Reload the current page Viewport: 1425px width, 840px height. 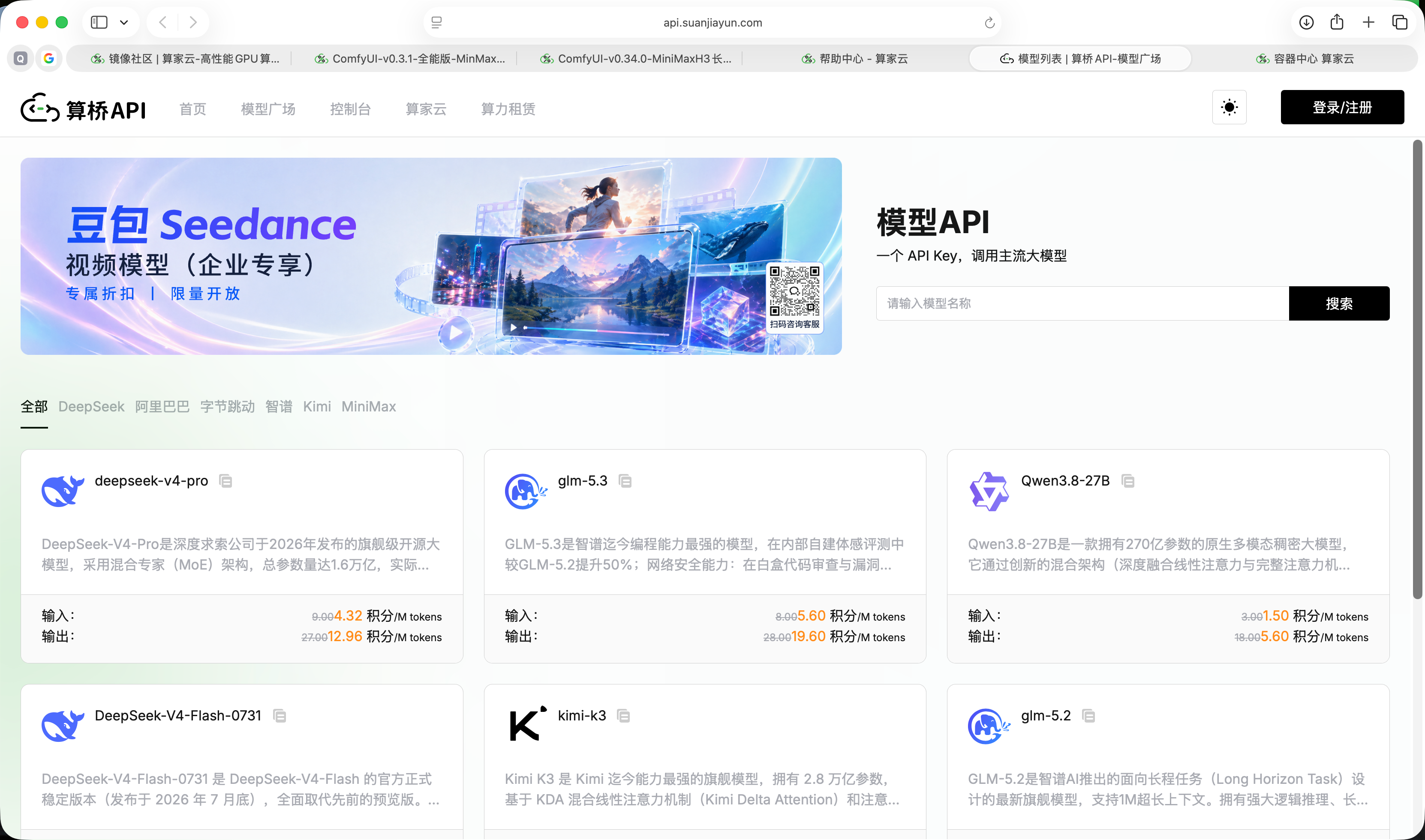989,23
